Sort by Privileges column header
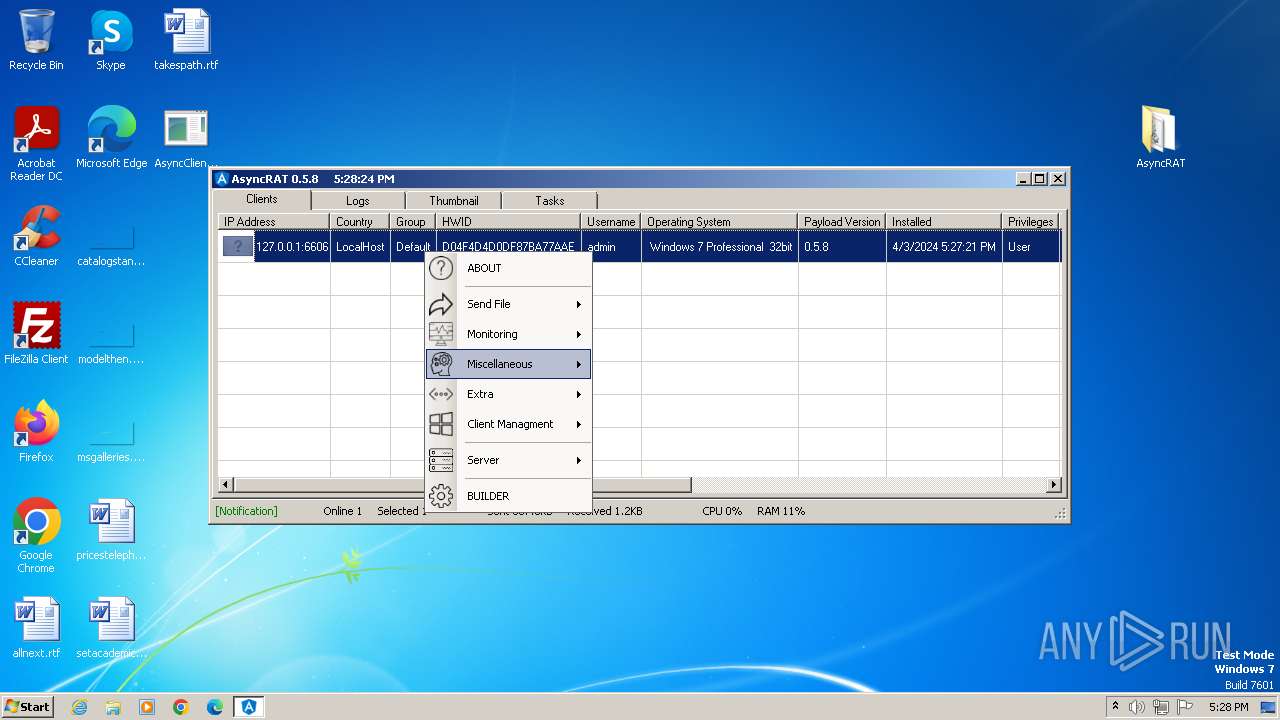Viewport: 1280px width, 720px height. 1031,222
